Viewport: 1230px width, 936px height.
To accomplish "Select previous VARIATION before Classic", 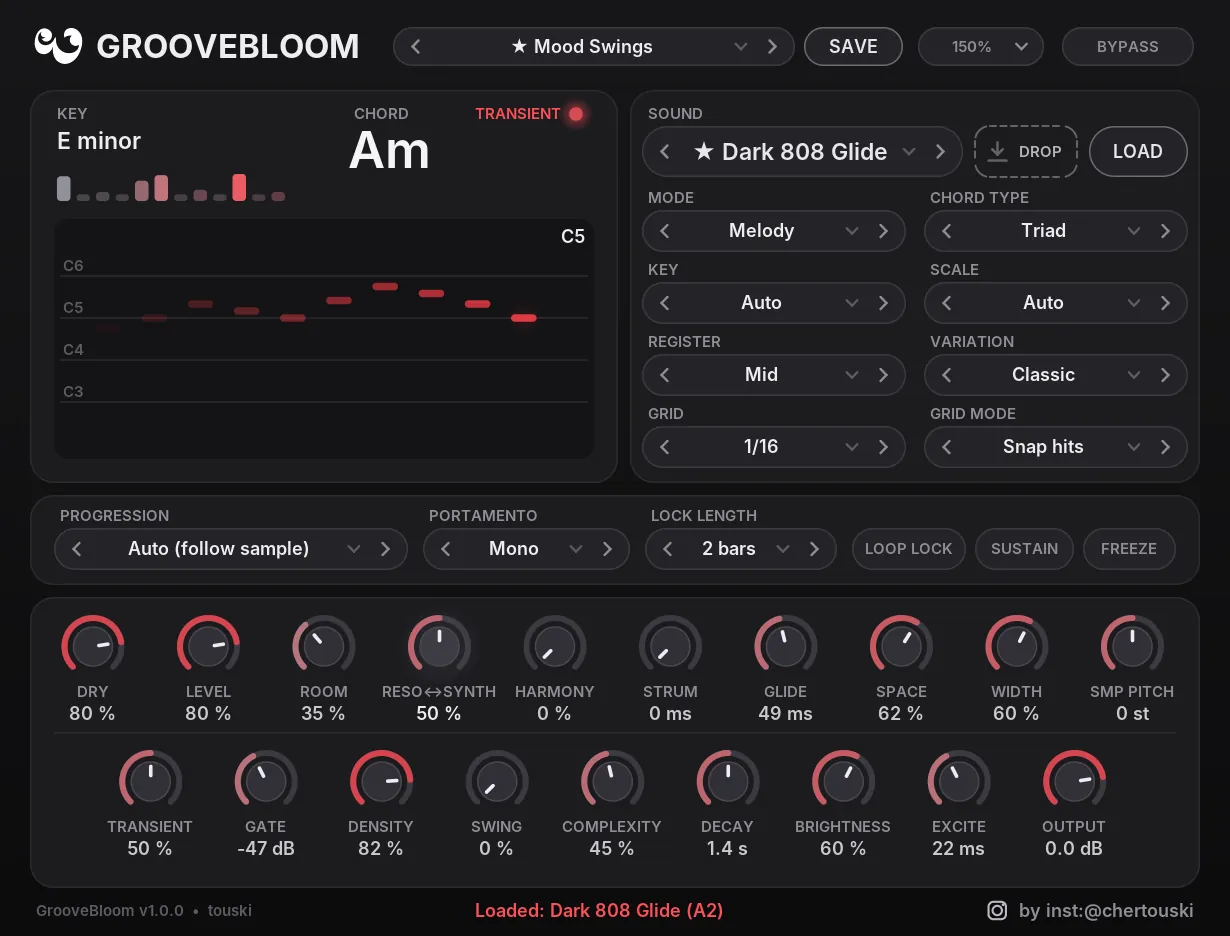I will click(947, 374).
